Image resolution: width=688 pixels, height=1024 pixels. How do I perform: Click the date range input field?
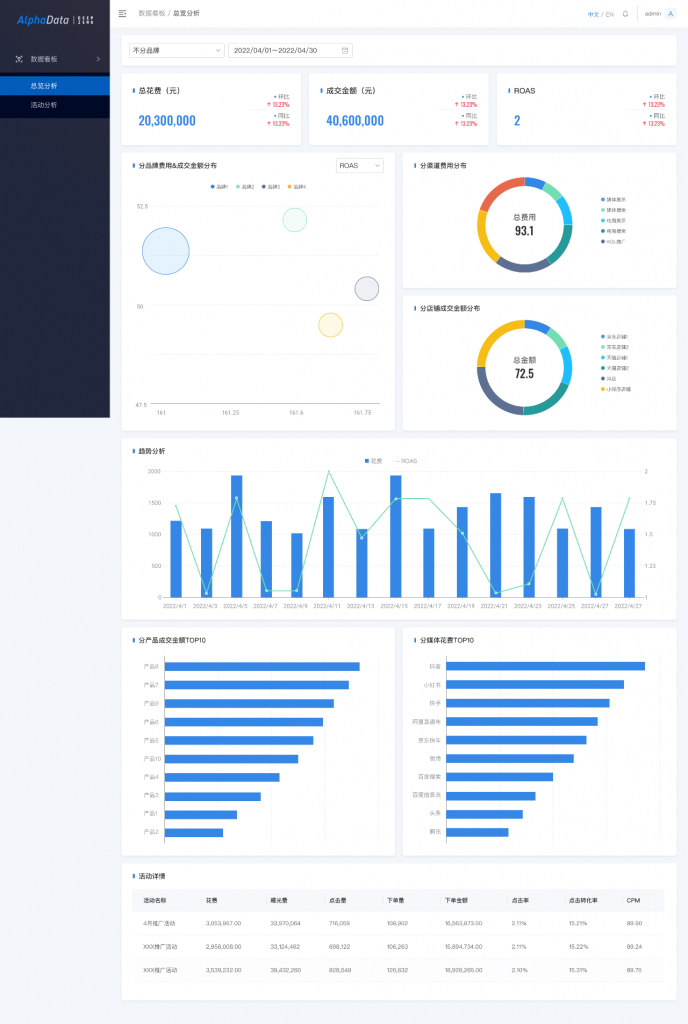pyautogui.click(x=283, y=50)
